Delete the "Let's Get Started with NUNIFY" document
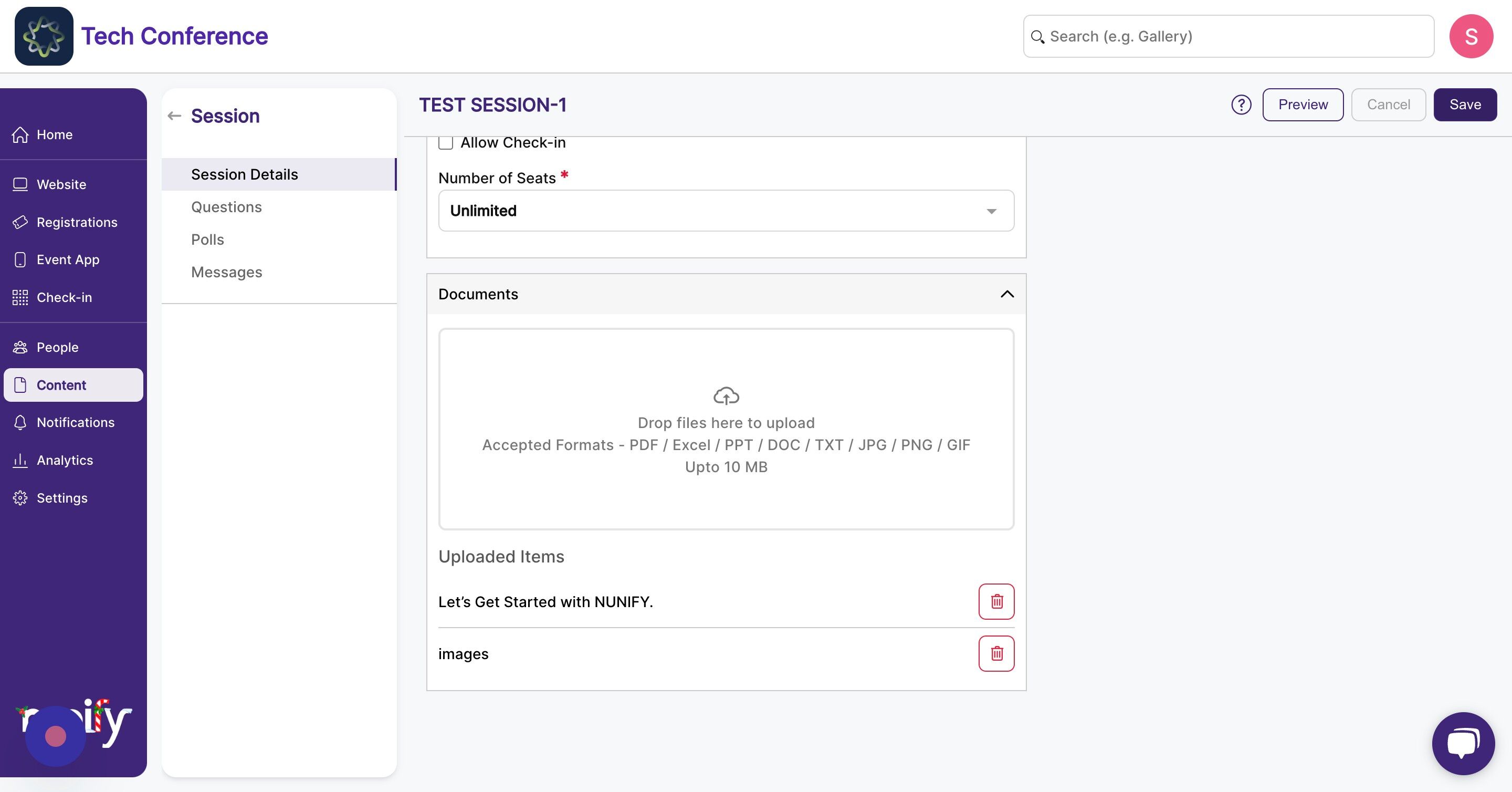 point(996,601)
